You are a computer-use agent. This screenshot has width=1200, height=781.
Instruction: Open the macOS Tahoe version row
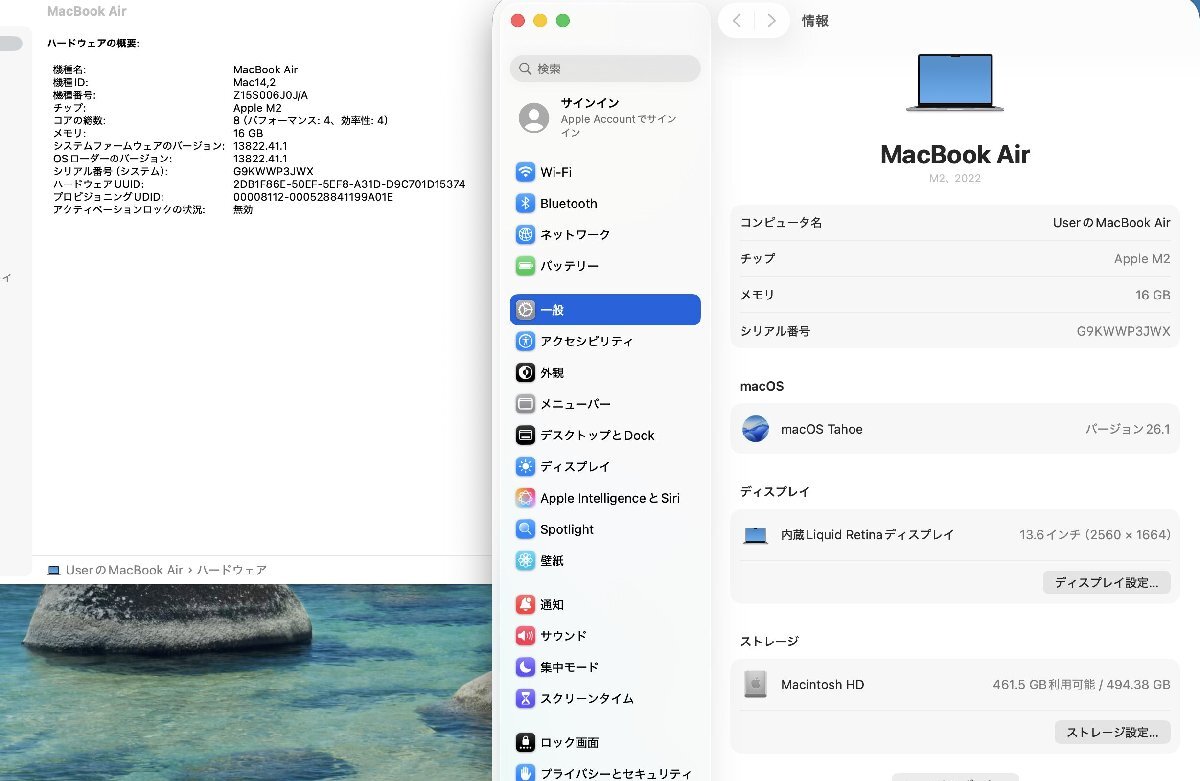pos(955,429)
